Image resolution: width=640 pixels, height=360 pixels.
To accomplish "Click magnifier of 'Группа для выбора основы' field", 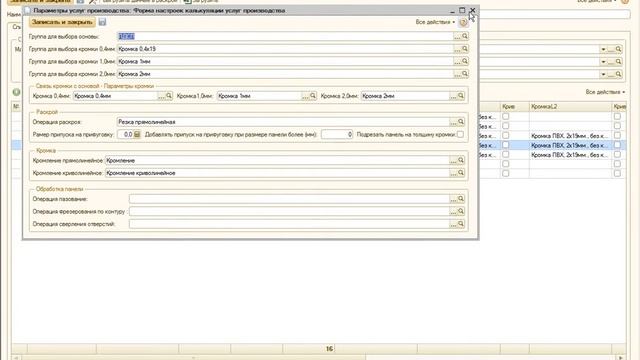I will pos(464,36).
